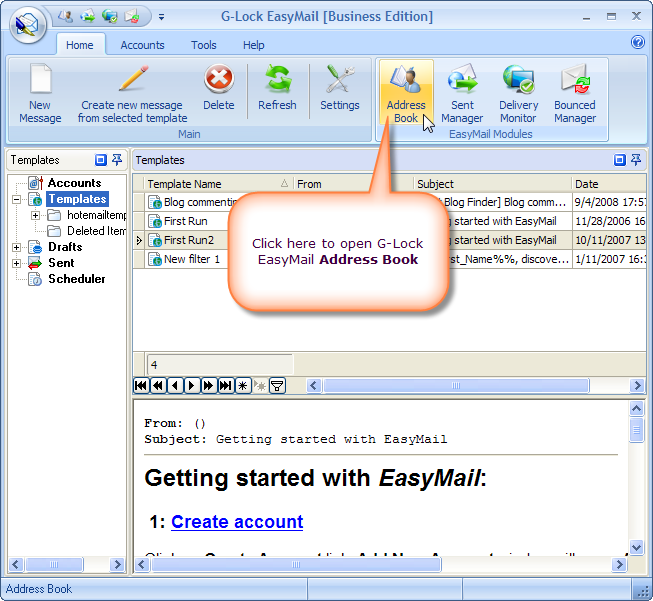Viewport: 653px width, 601px height.
Task: Open the Address Book module
Action: point(406,92)
